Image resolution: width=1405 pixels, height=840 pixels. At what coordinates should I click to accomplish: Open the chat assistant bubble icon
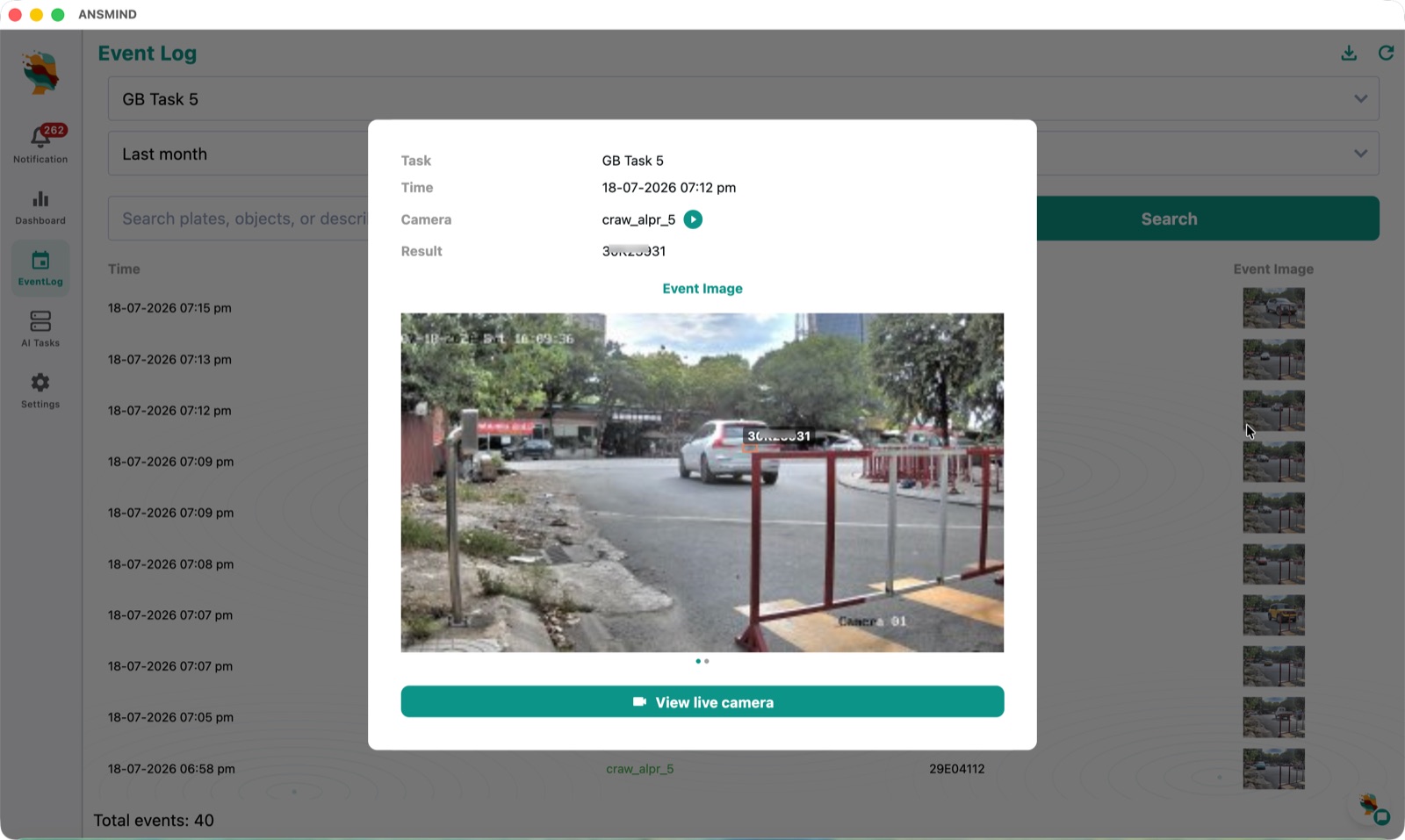click(x=1373, y=808)
